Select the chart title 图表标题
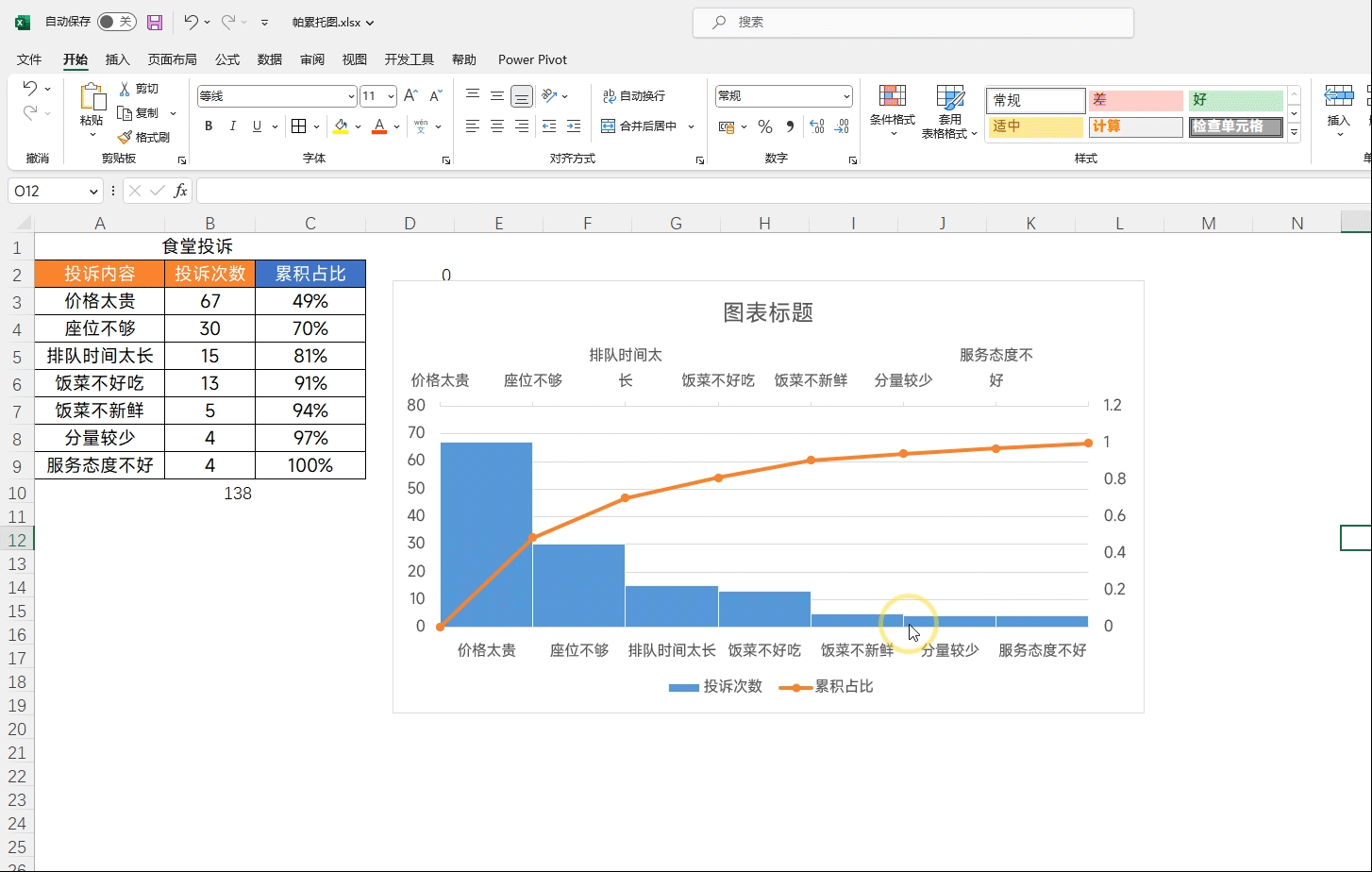 pyautogui.click(x=768, y=312)
